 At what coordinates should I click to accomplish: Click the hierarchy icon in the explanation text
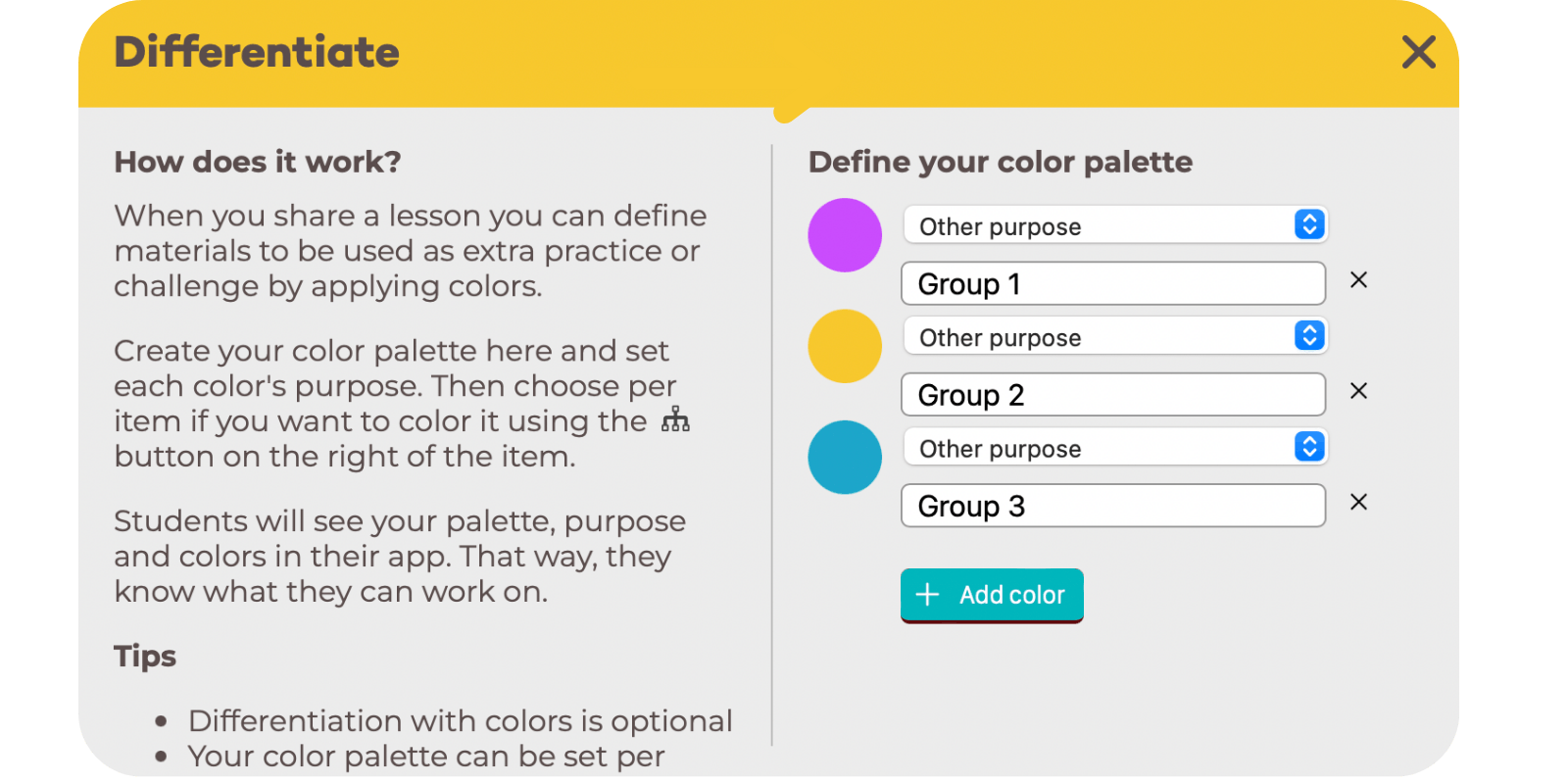pyautogui.click(x=675, y=419)
